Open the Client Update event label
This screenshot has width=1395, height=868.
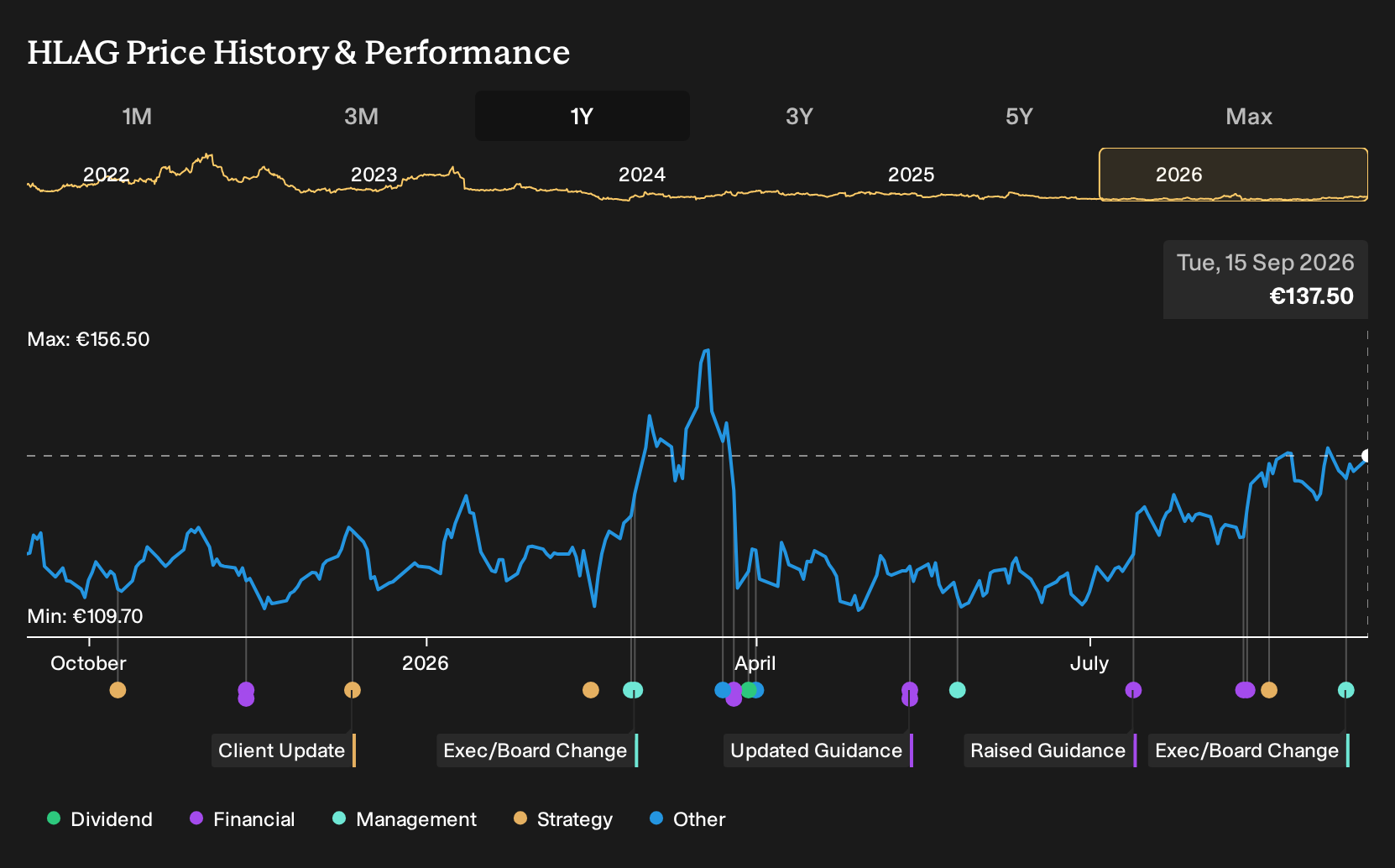(284, 750)
